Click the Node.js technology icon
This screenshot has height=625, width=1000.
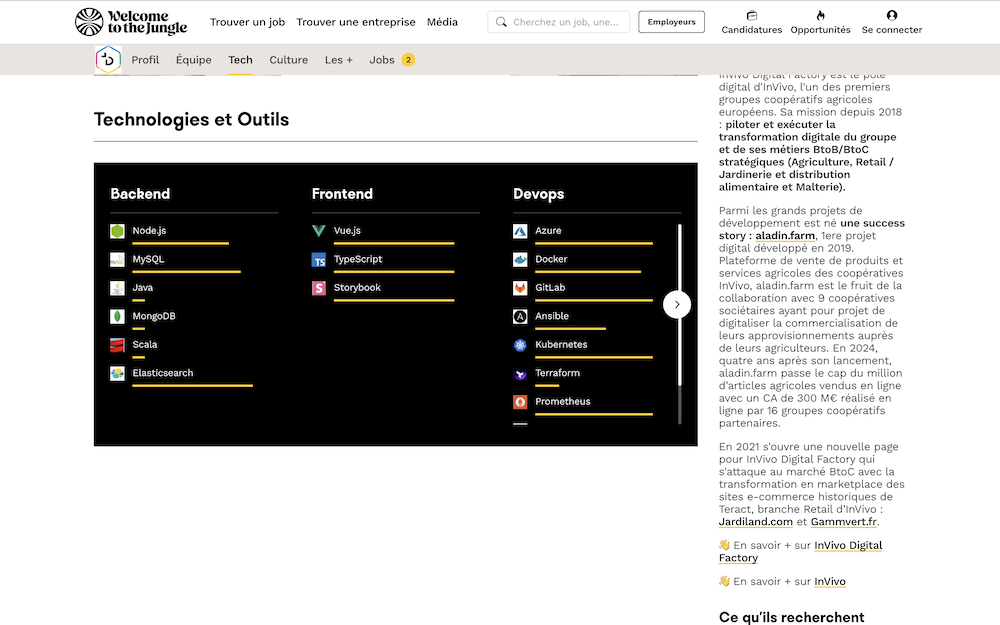point(118,231)
